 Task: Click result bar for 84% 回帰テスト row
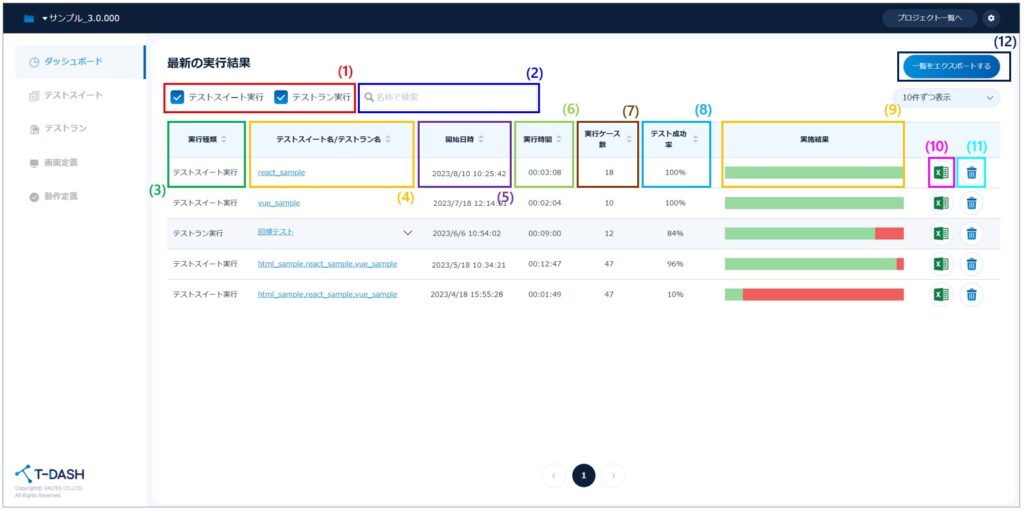813,234
